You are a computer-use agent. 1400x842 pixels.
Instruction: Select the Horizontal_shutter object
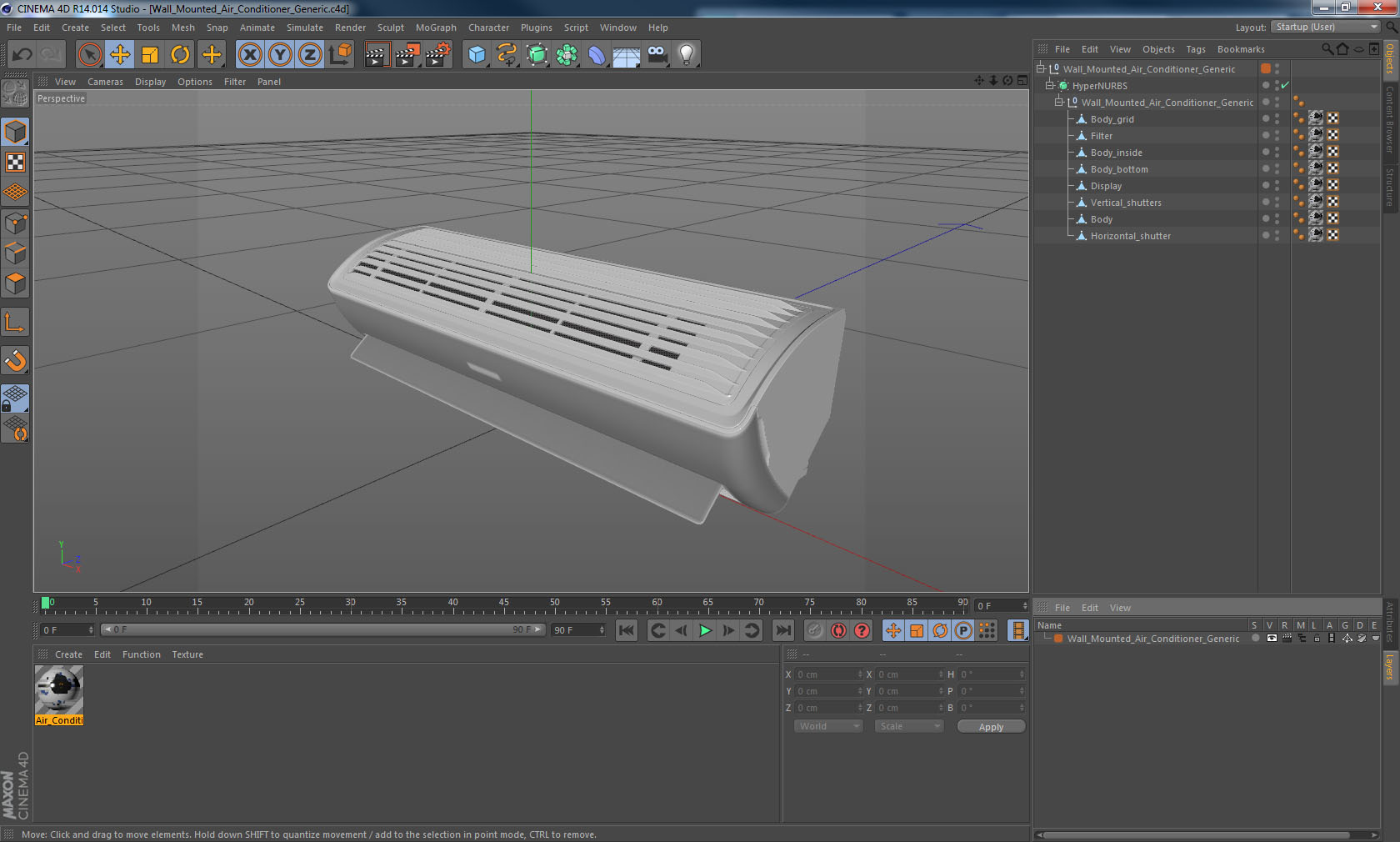[x=1130, y=236]
